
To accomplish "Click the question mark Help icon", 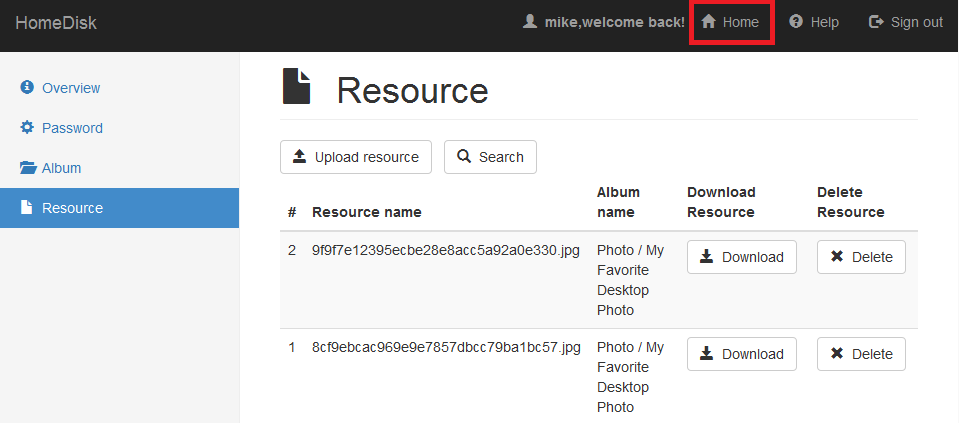I will point(796,22).
